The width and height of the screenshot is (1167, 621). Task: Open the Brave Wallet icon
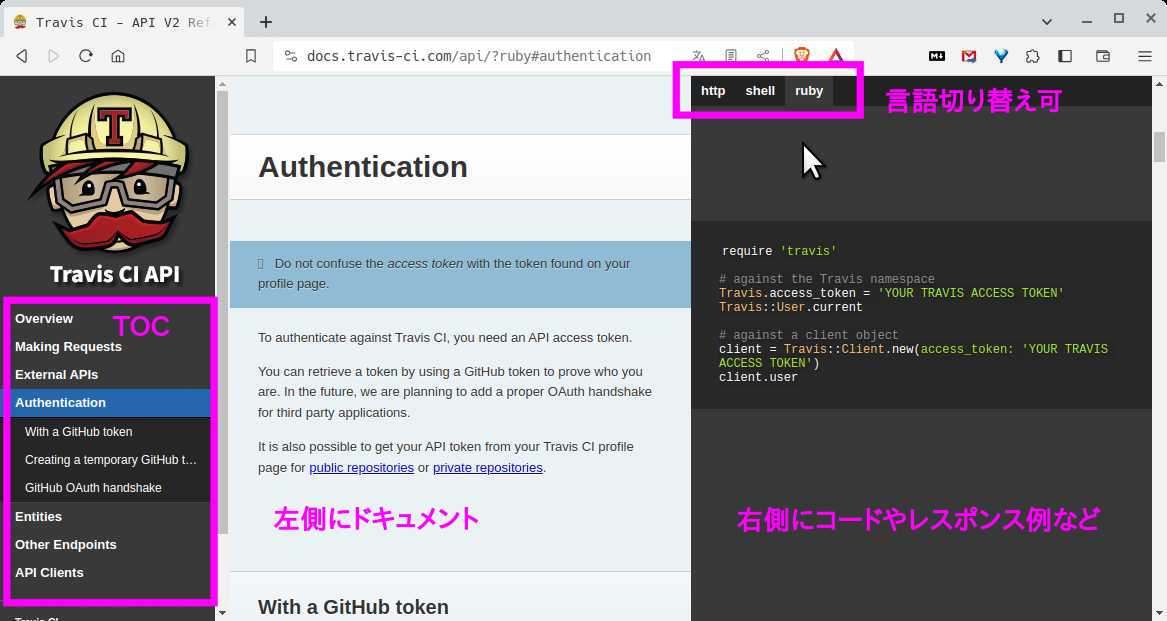[1103, 56]
